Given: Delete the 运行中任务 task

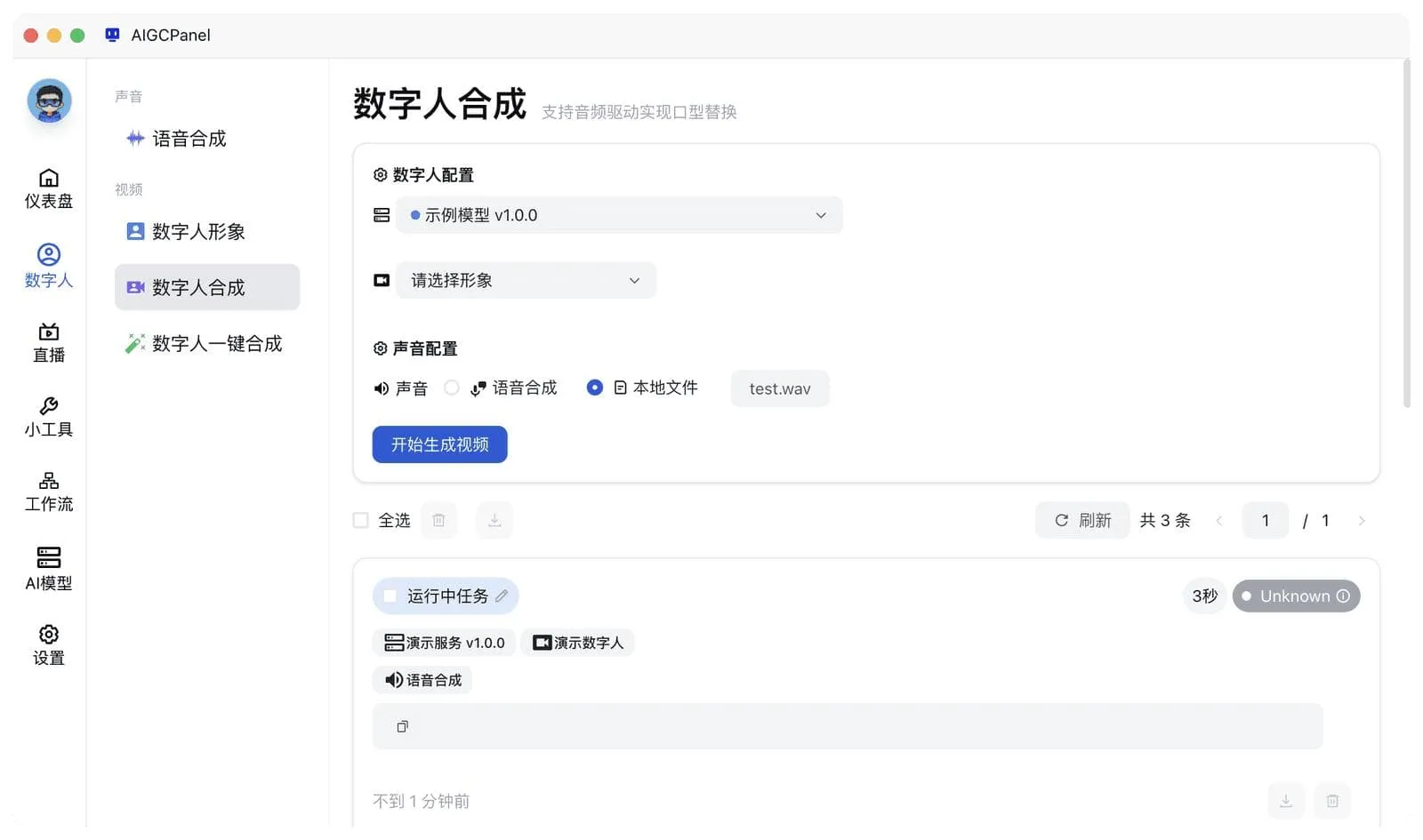Looking at the screenshot, I should [1332, 801].
